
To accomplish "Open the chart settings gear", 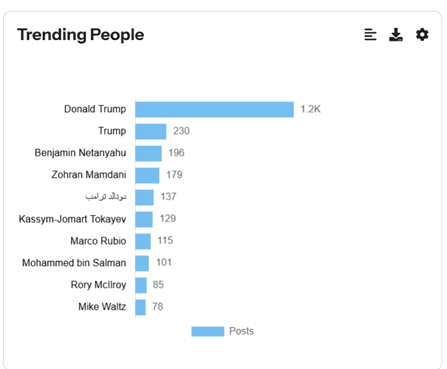I will (x=422, y=35).
